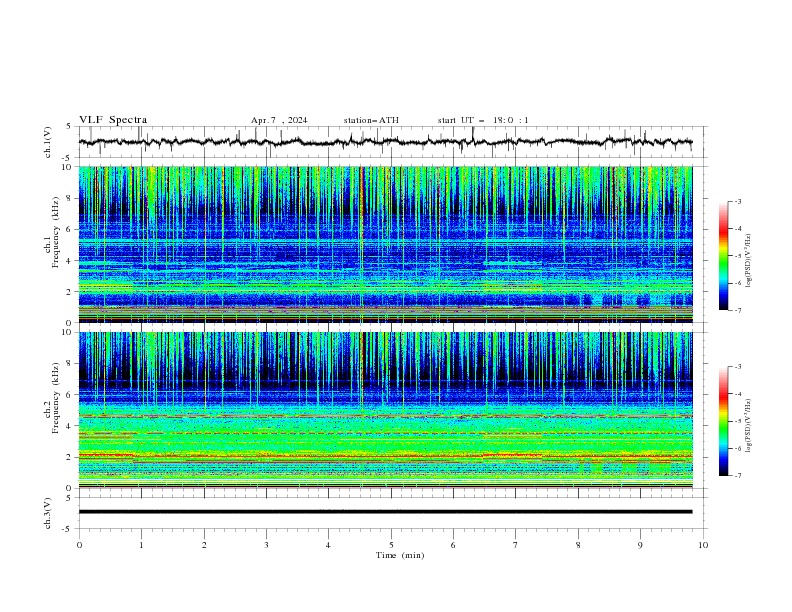Viewport: 792px width, 612px height.
Task: Click time axis tick label "3"
Action: [x=266, y=545]
